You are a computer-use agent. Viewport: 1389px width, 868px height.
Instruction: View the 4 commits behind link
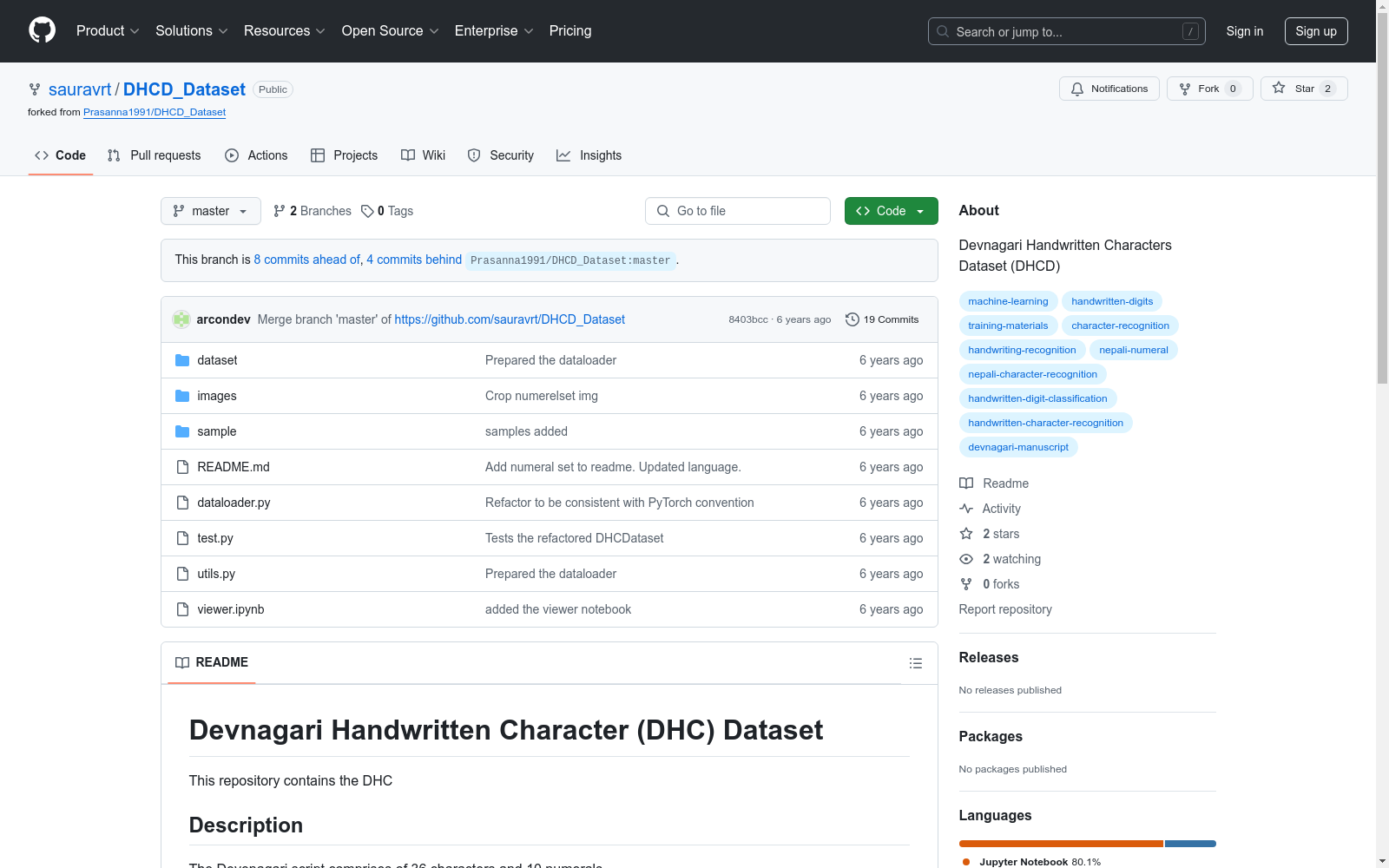pyautogui.click(x=414, y=260)
